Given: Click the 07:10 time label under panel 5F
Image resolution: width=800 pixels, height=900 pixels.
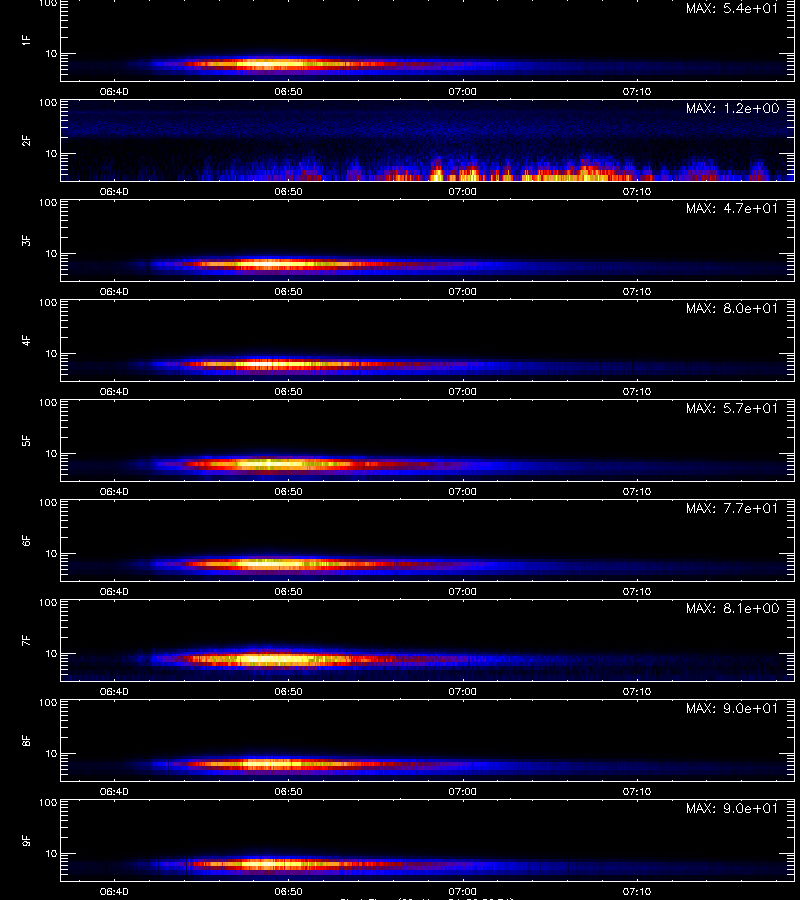Looking at the screenshot, I should click(x=637, y=491).
